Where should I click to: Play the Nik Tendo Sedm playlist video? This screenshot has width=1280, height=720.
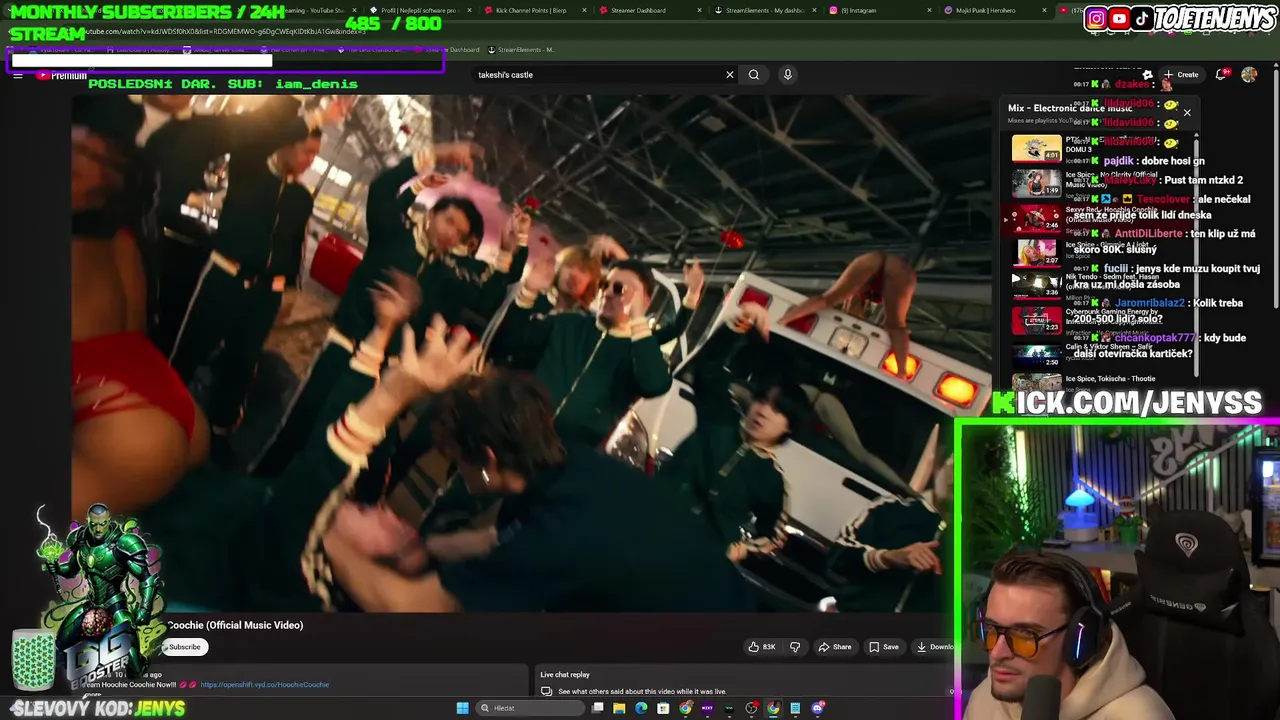(x=1036, y=285)
